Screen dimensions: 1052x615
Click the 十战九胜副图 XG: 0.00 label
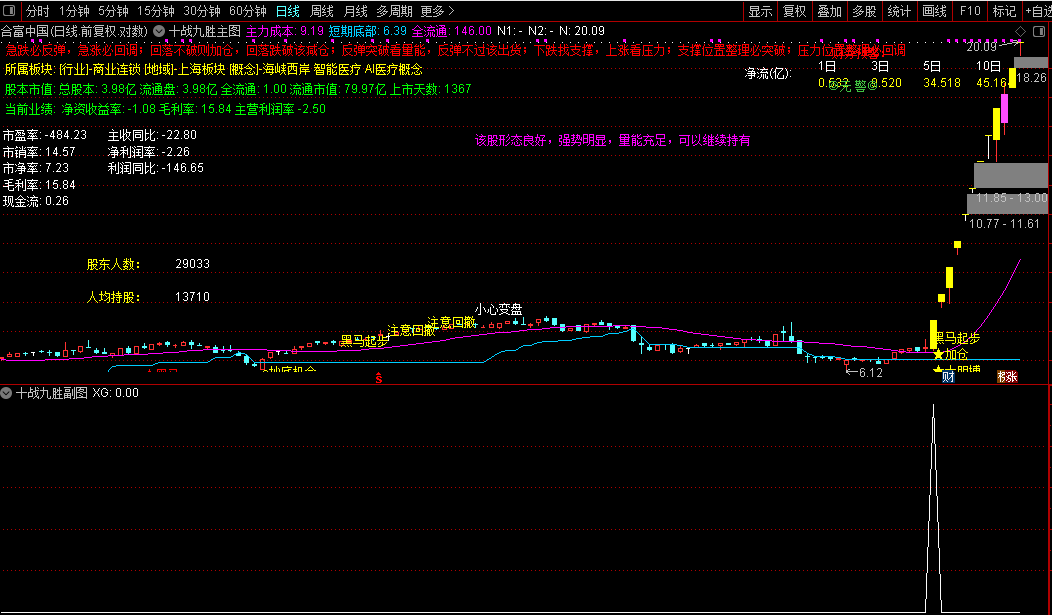(77, 393)
